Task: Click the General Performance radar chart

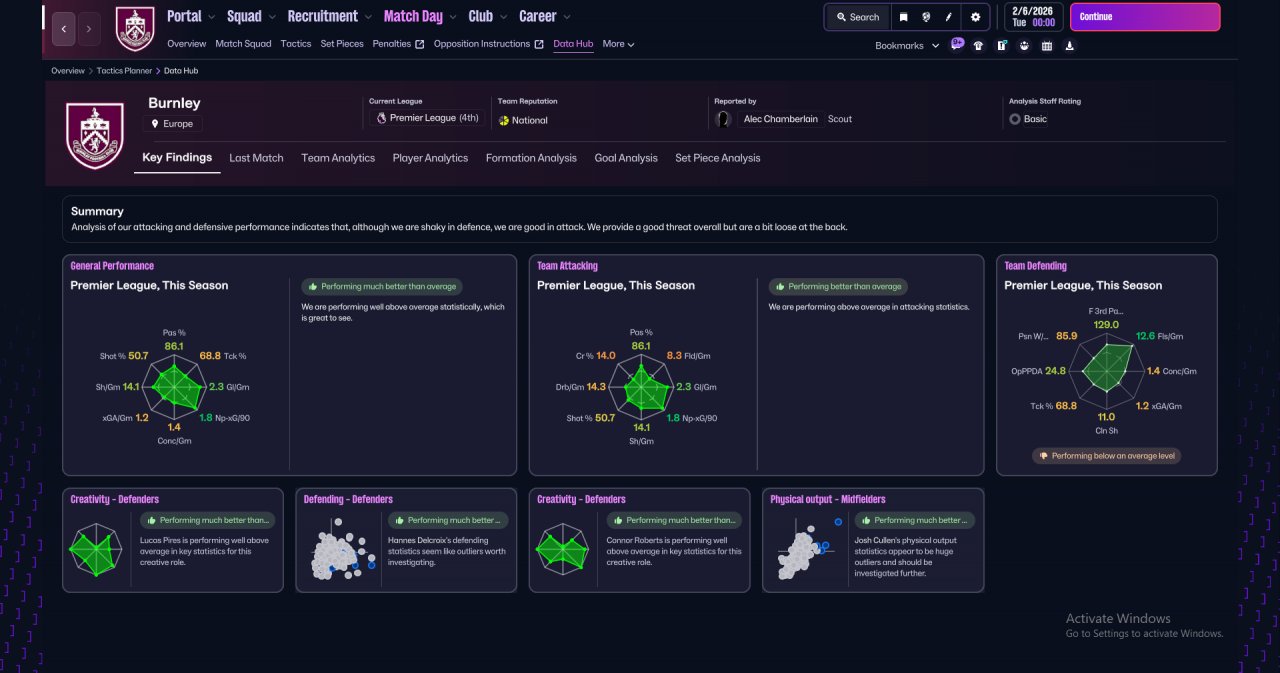Action: pyautogui.click(x=175, y=387)
